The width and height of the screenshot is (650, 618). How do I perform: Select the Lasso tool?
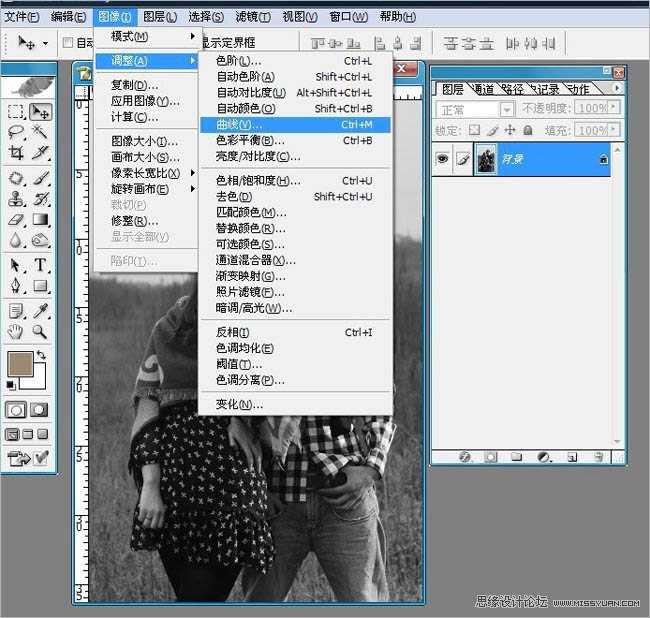tap(16, 132)
